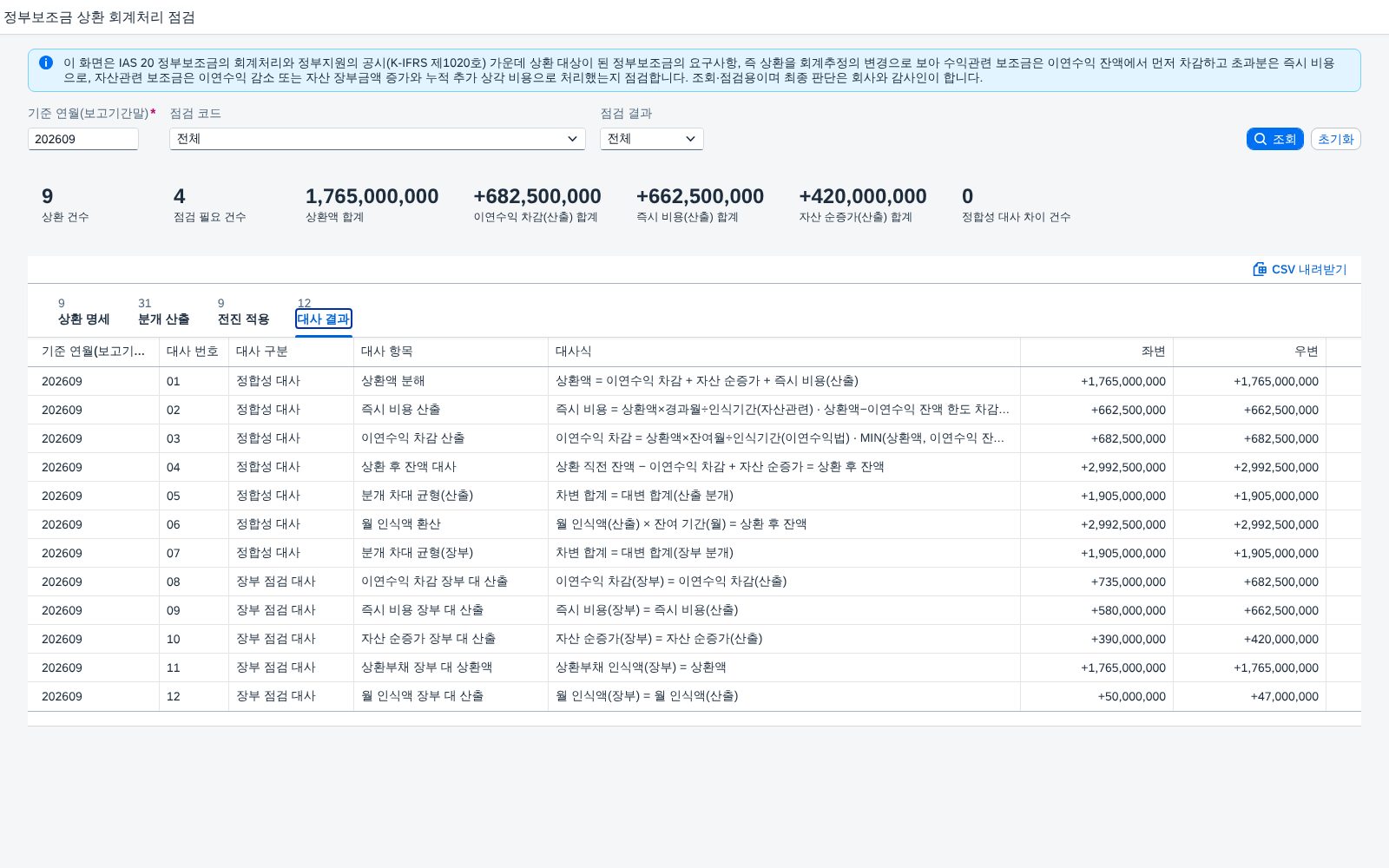Click the 점검 필요 건수 value 4
The width and height of the screenshot is (1389, 868).
(179, 196)
